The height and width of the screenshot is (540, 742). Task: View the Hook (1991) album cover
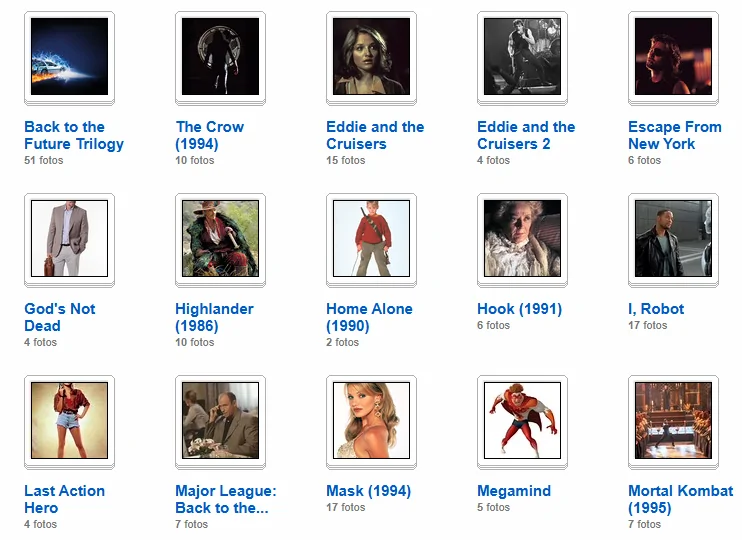pyautogui.click(x=522, y=239)
